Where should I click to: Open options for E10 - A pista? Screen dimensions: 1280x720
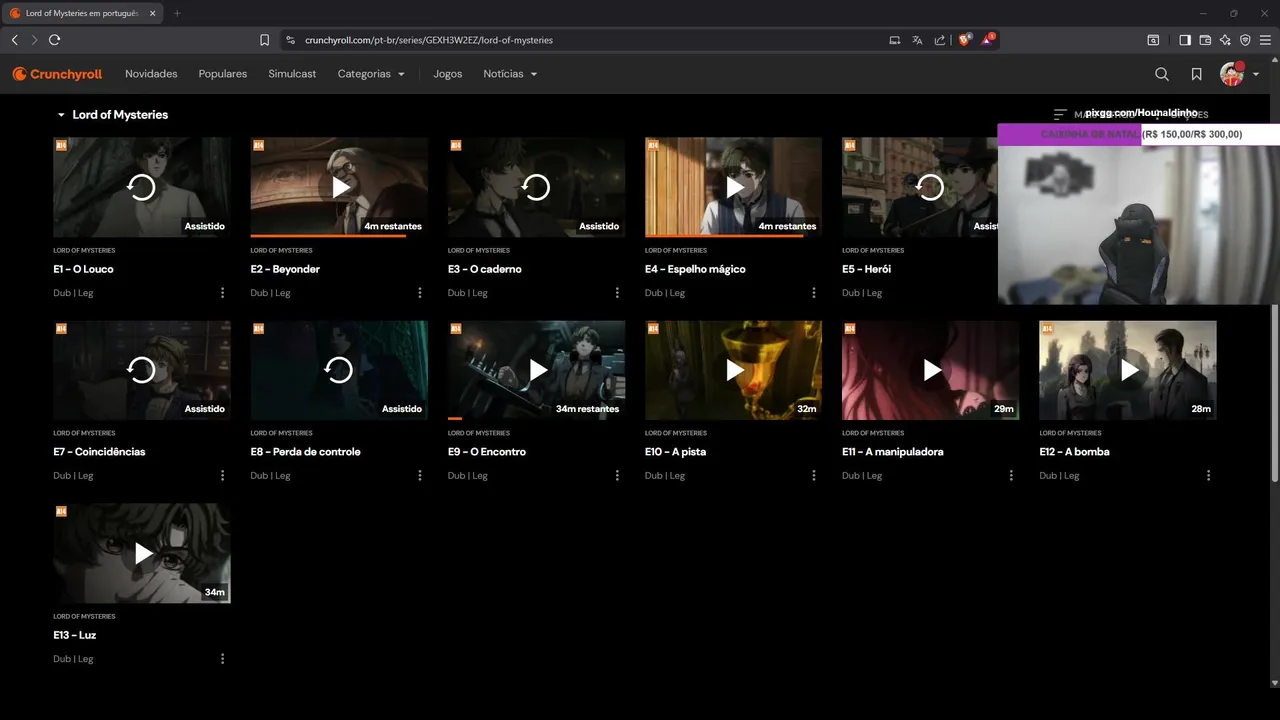coord(814,476)
